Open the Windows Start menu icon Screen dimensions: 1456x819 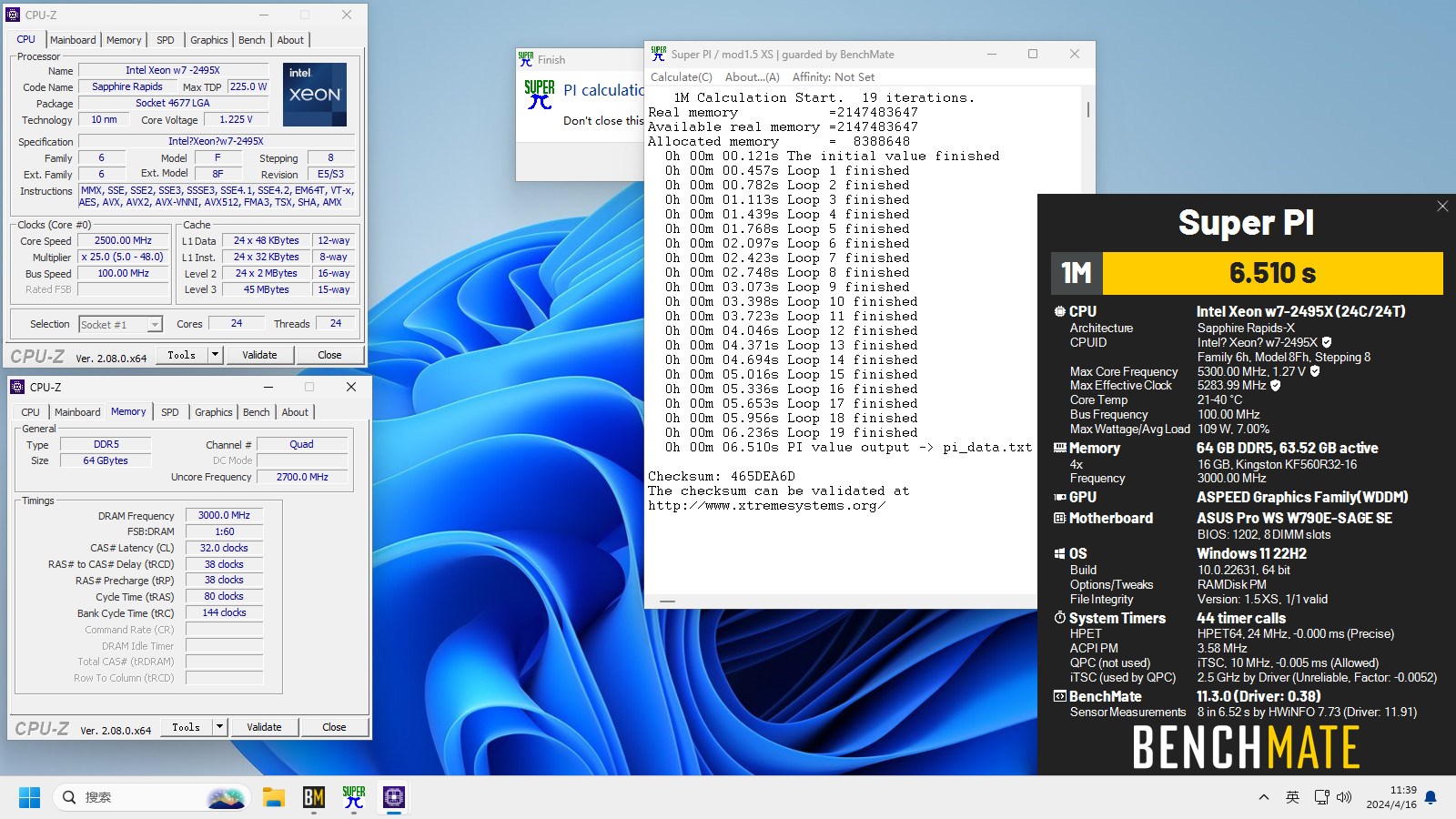[x=29, y=797]
